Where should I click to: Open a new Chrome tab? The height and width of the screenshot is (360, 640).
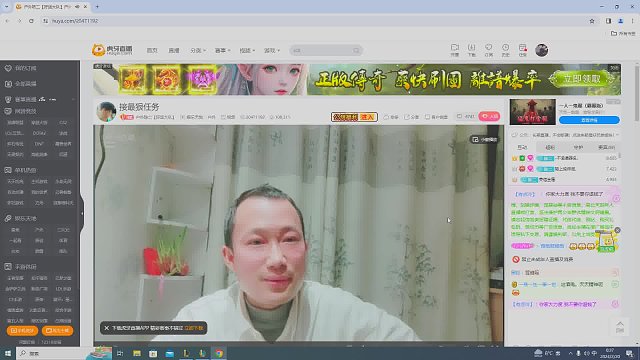tap(97, 7)
